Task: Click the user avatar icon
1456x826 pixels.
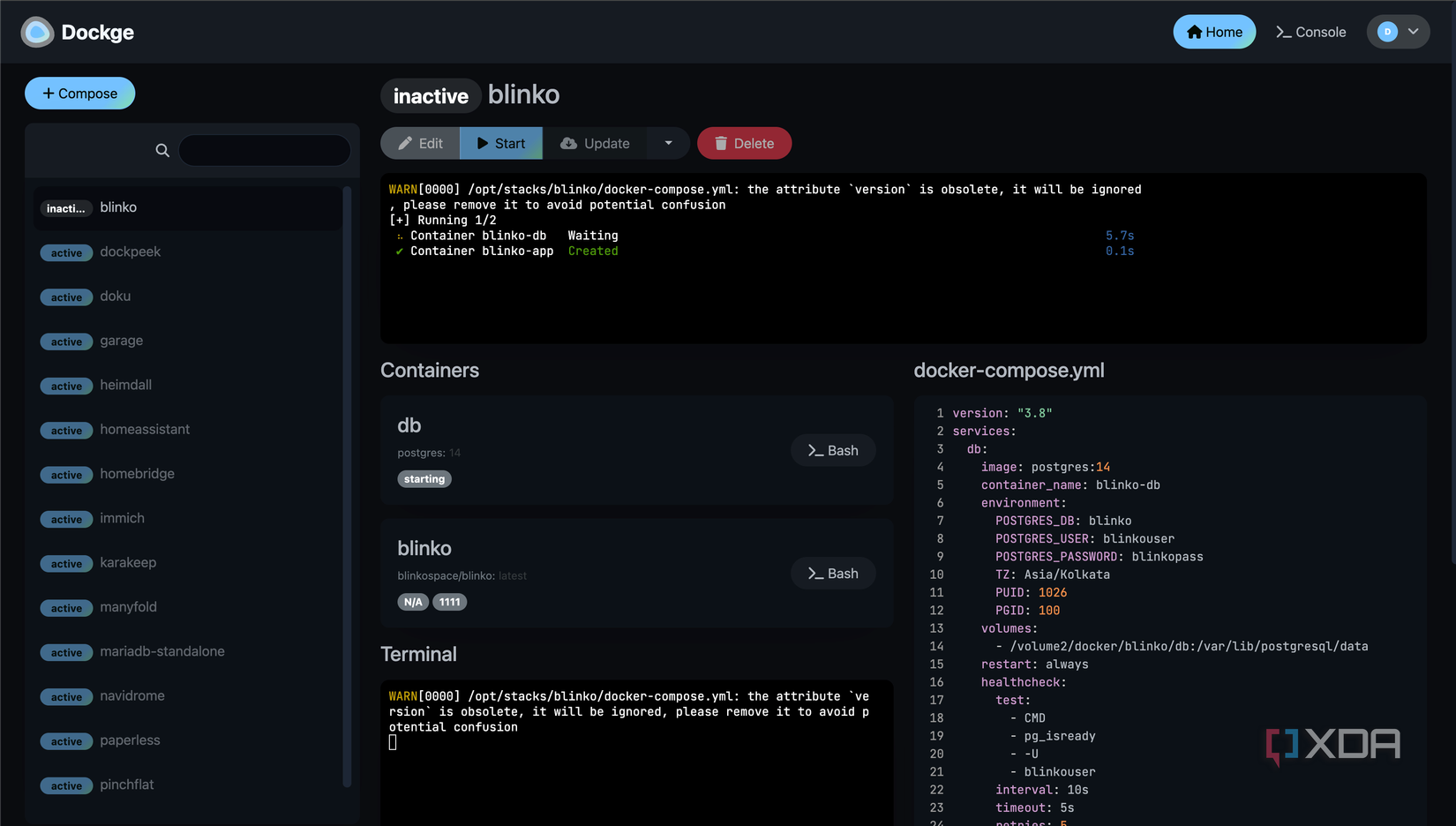Action: (x=1387, y=32)
